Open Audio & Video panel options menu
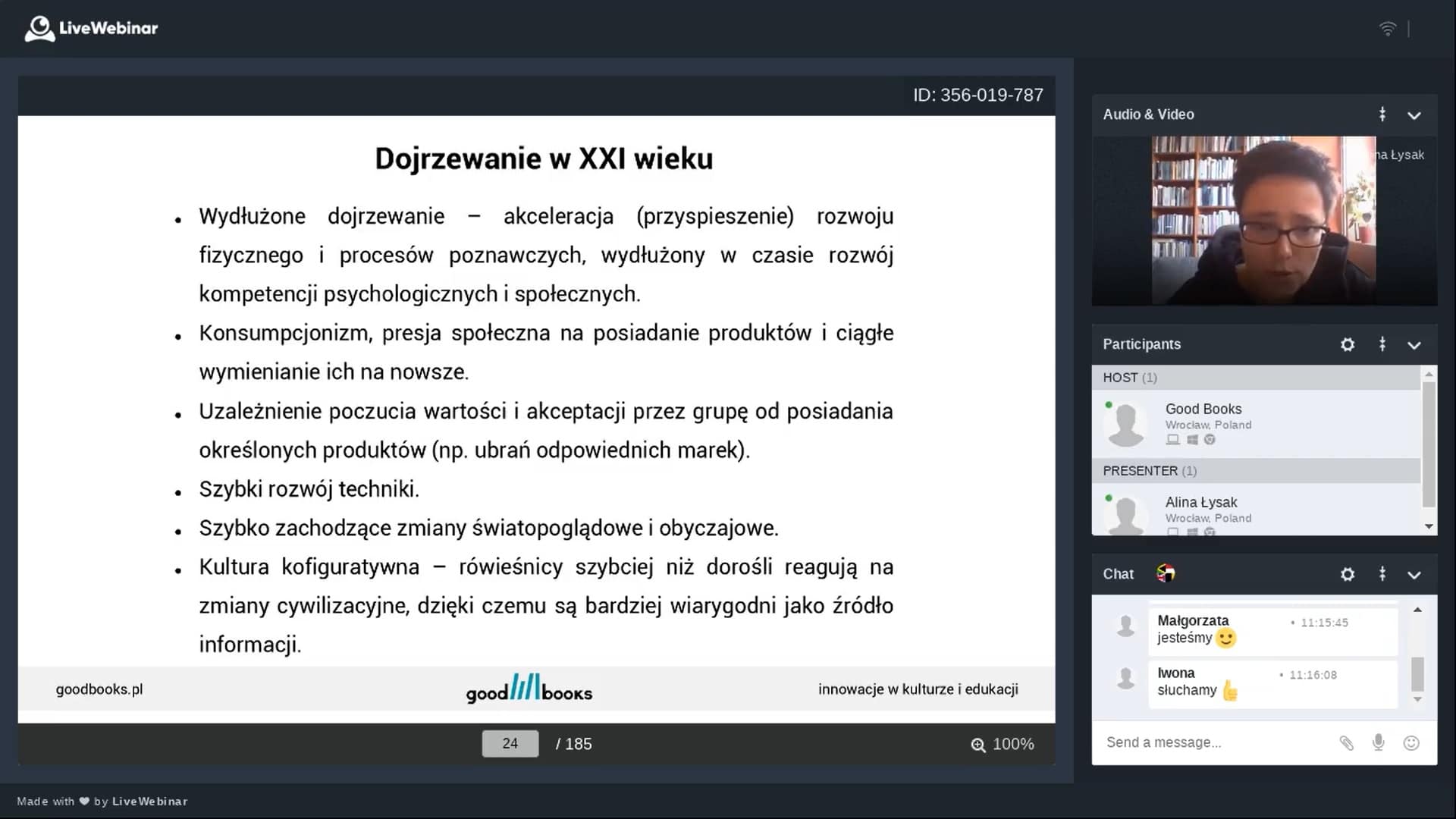The height and width of the screenshot is (819, 1456). click(x=1382, y=115)
